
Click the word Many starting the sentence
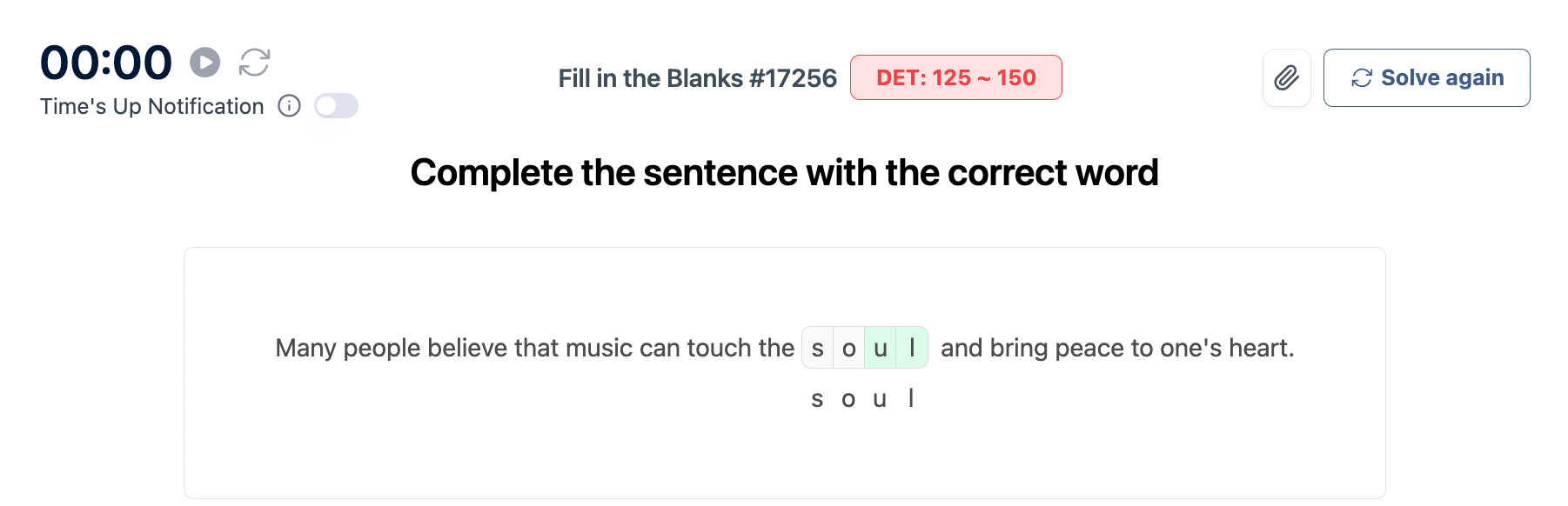pyautogui.click(x=305, y=348)
